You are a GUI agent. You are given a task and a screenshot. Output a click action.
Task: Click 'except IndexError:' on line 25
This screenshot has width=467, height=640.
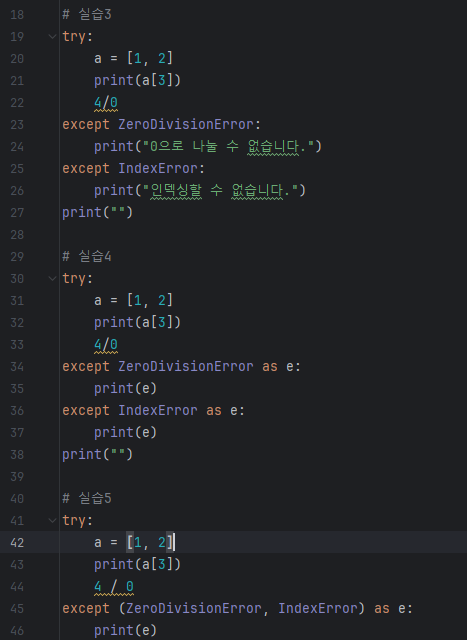133,169
